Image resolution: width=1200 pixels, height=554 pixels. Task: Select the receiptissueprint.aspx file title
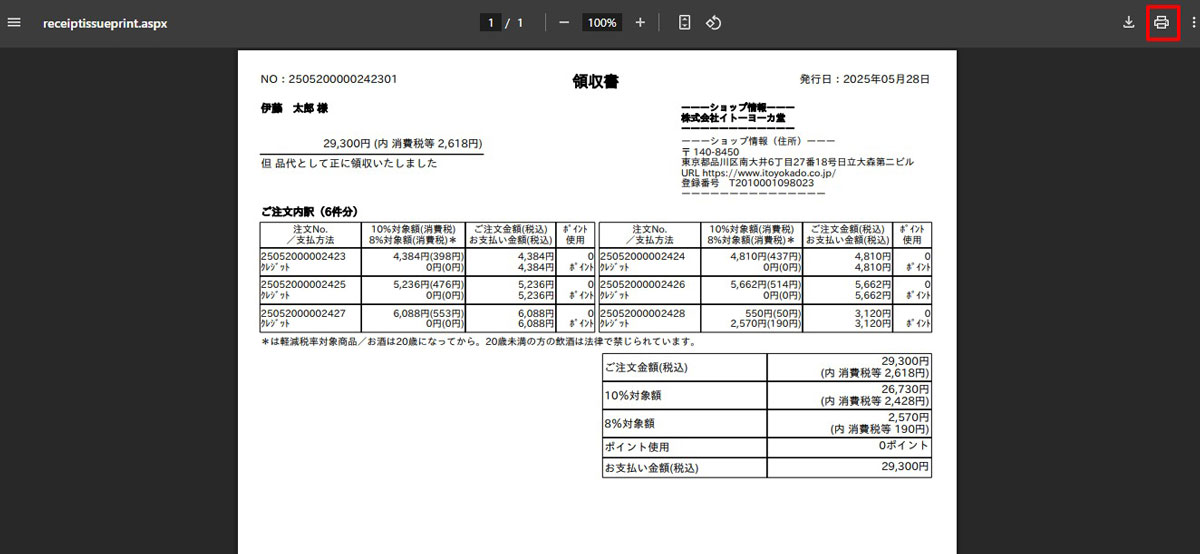(x=105, y=22)
